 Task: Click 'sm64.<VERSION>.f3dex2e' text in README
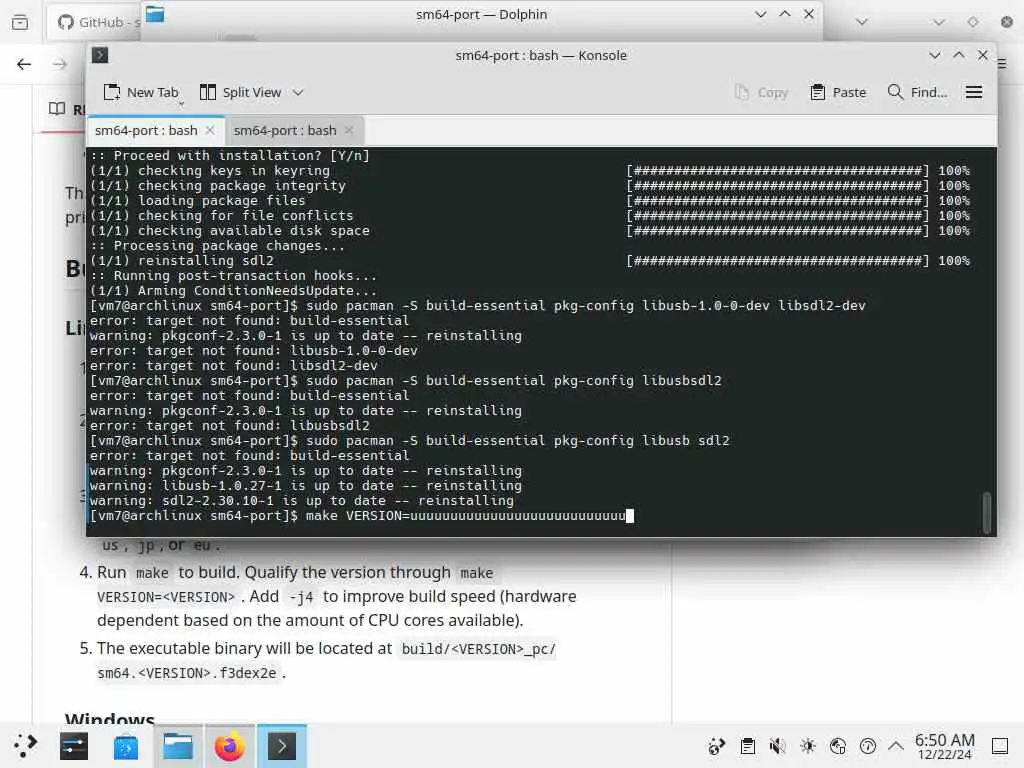(x=187, y=673)
